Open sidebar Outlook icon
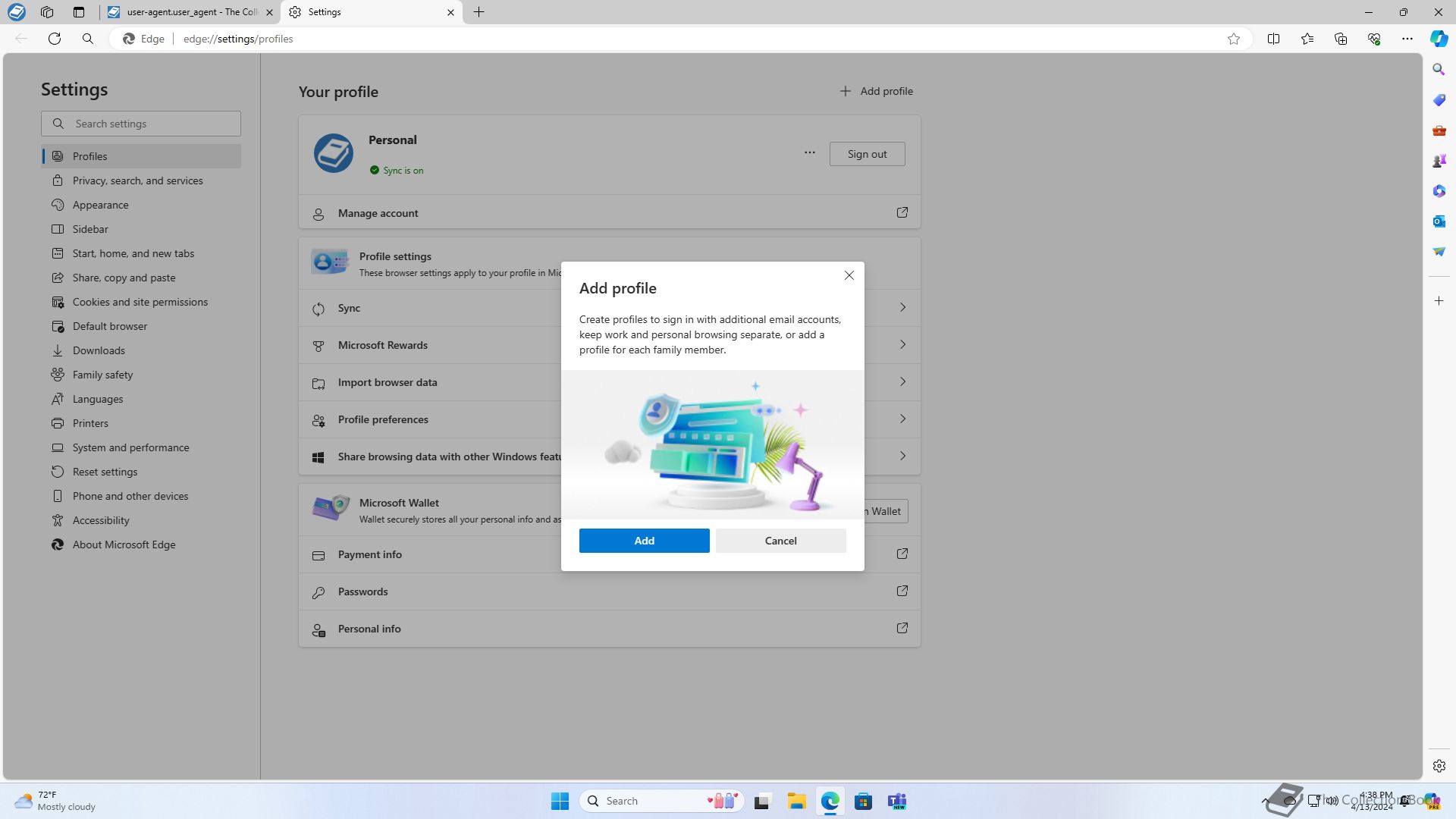This screenshot has height=819, width=1456. [1439, 221]
